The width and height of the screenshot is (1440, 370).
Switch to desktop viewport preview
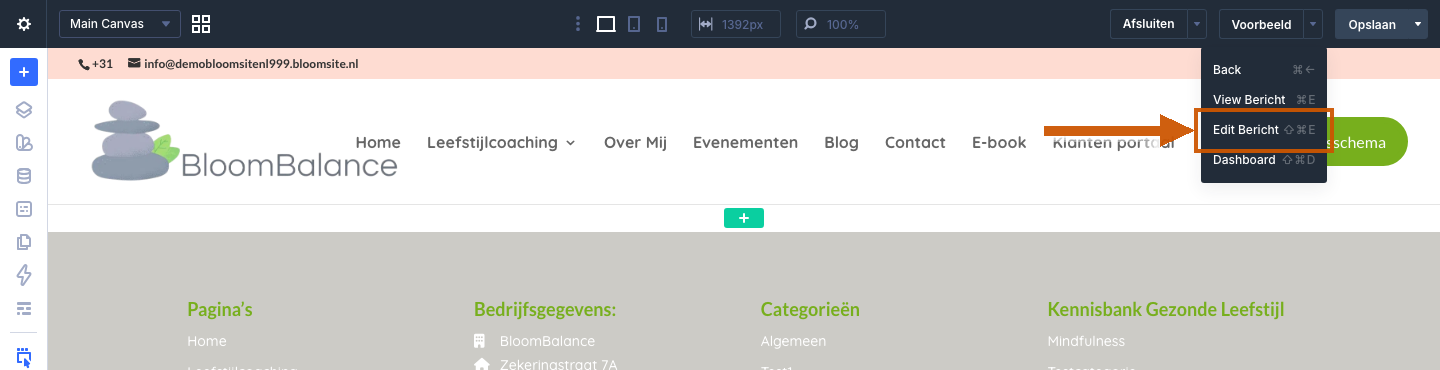tap(605, 24)
